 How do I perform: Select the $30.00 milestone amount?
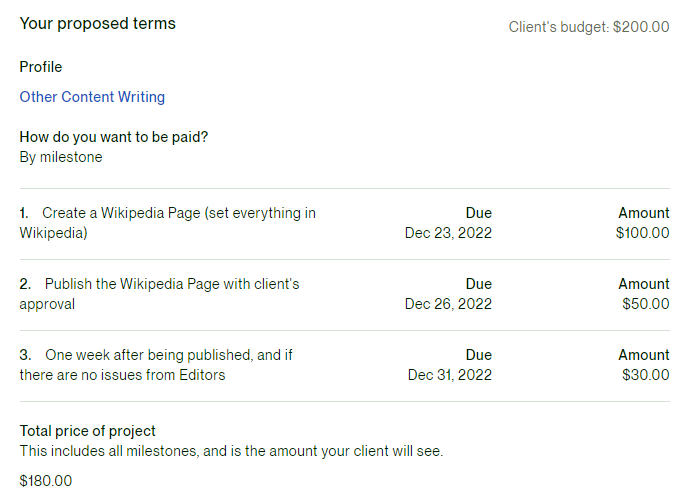point(646,375)
